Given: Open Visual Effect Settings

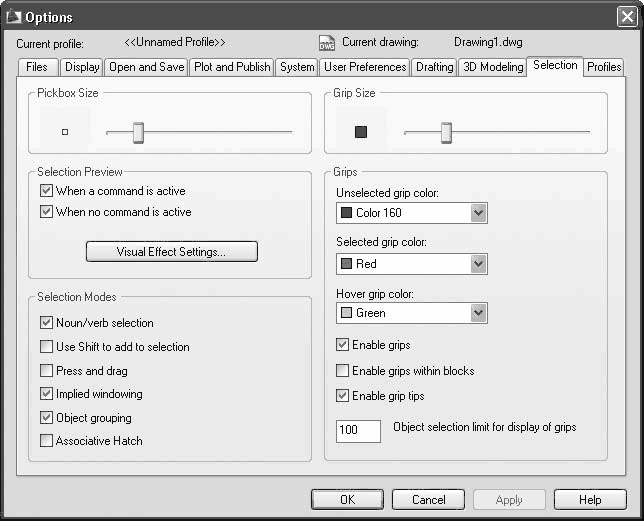Looking at the screenshot, I should tap(171, 252).
